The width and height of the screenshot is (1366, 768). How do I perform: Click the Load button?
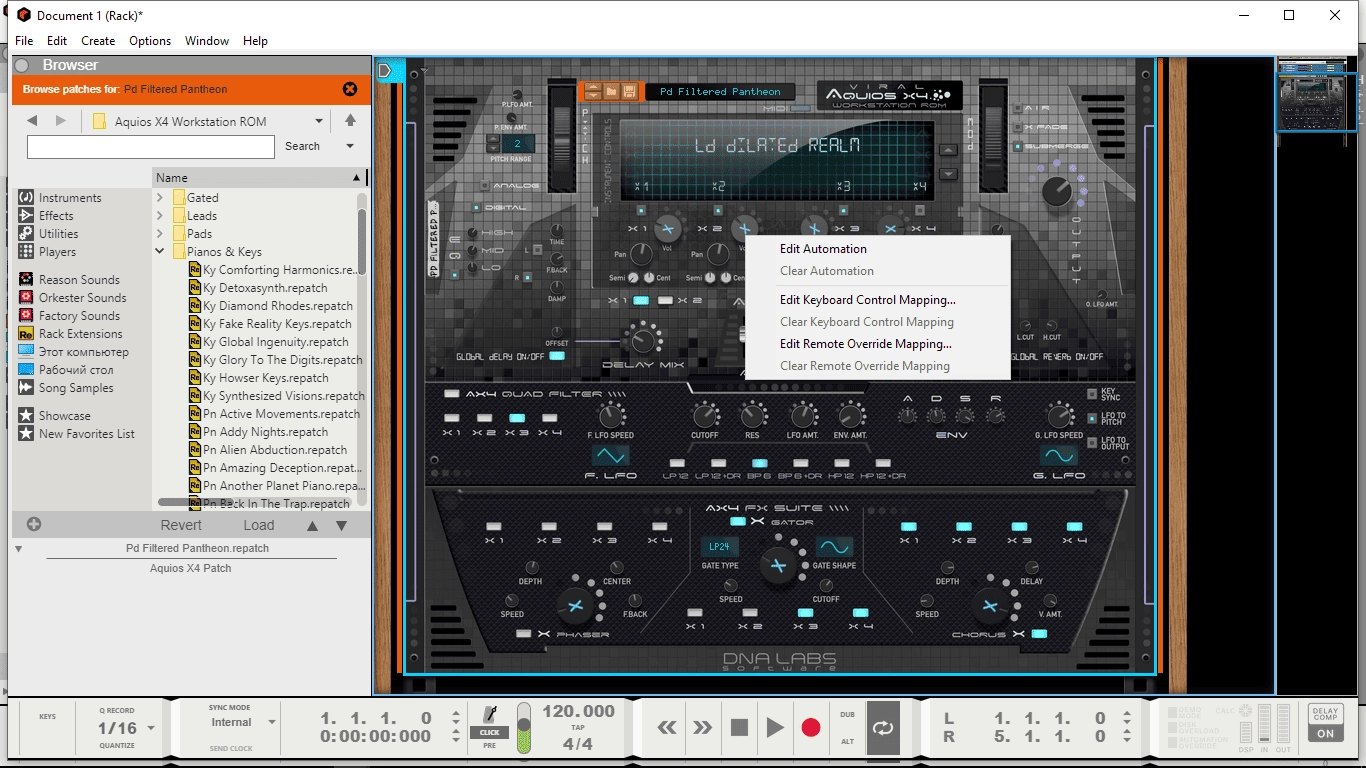258,525
